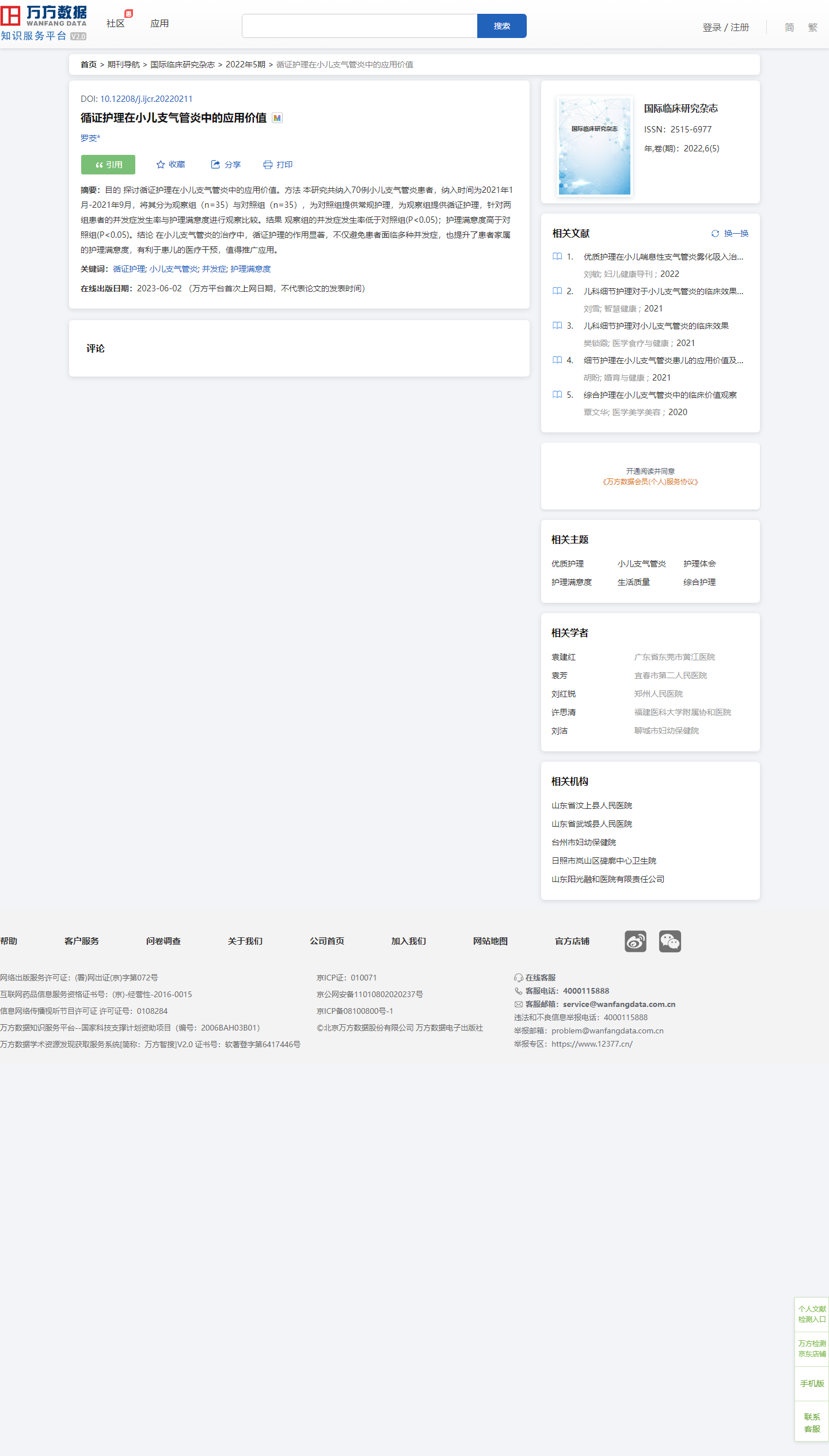
Task: Click the red badge on 社区
Action: click(x=129, y=13)
